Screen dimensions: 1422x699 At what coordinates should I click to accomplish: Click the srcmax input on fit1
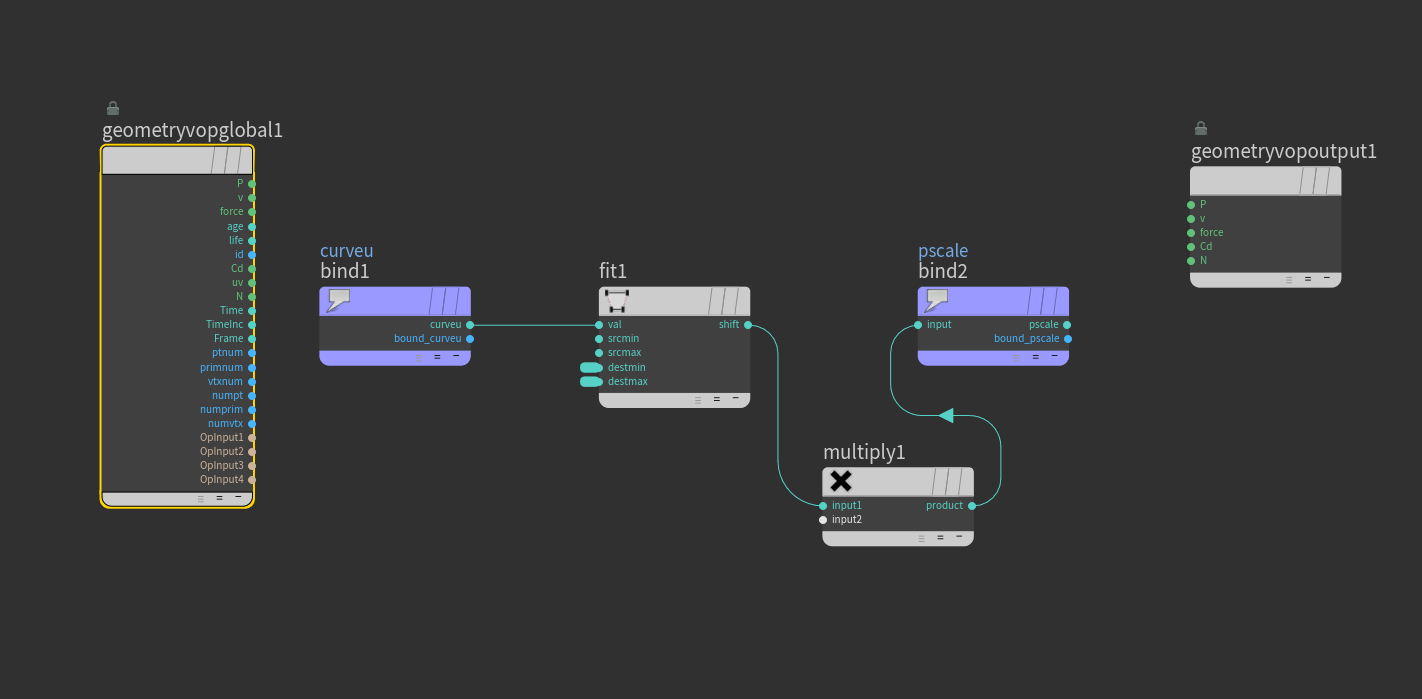[599, 353]
